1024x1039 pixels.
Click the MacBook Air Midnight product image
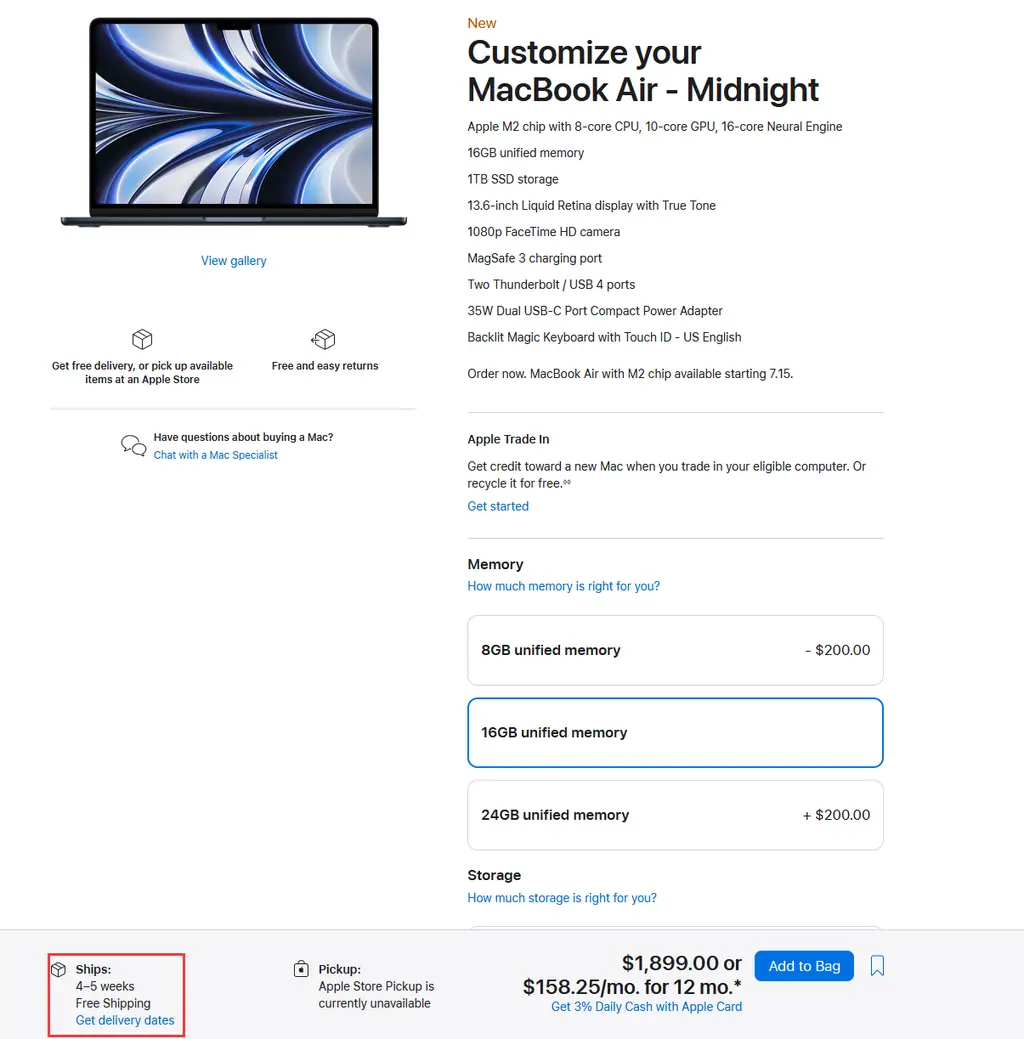coord(233,123)
